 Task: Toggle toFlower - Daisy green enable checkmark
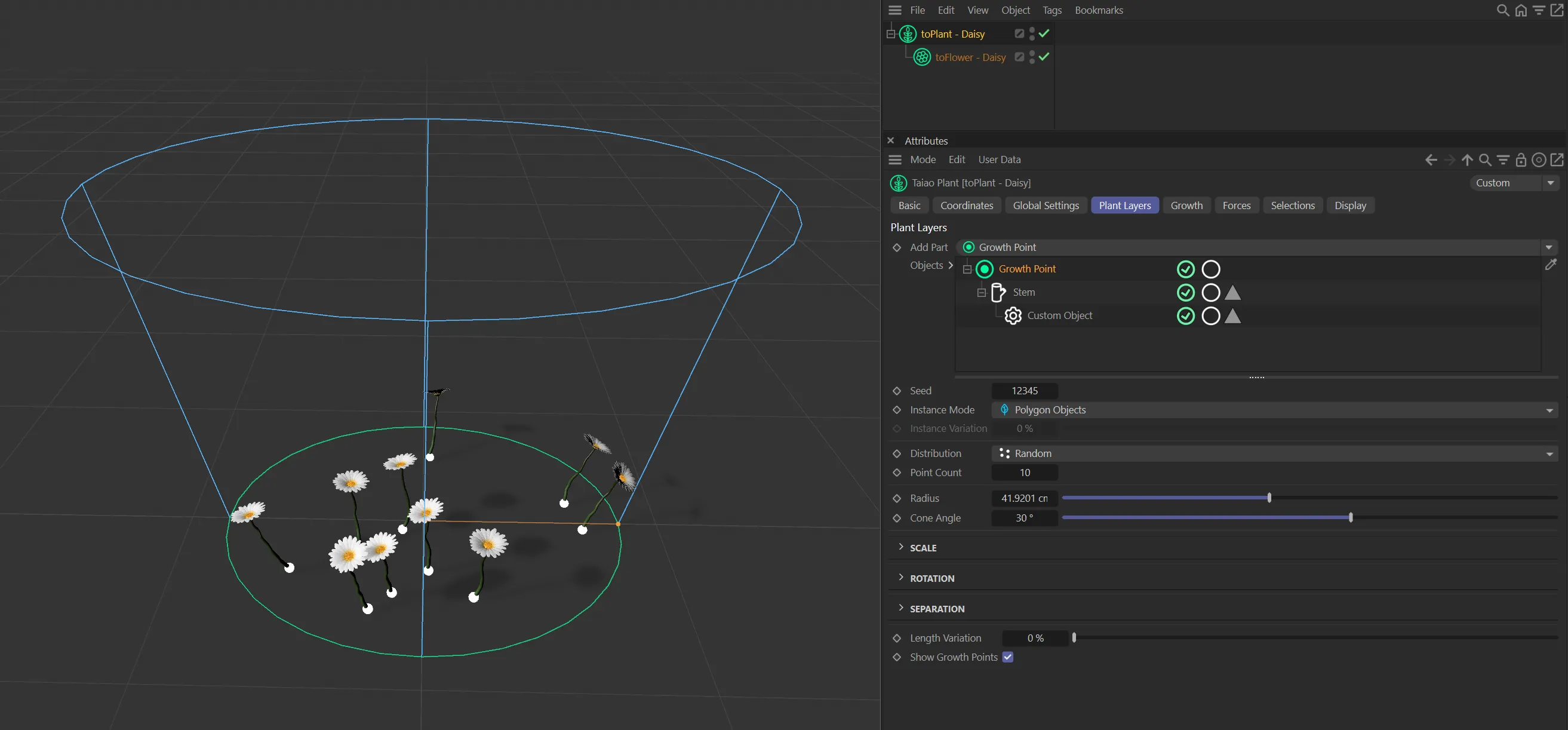pos(1044,57)
